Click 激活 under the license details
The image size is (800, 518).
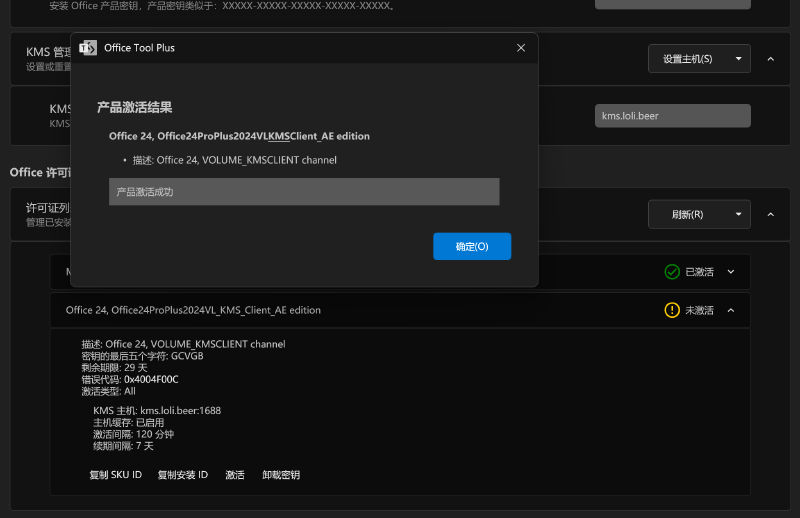(235, 475)
